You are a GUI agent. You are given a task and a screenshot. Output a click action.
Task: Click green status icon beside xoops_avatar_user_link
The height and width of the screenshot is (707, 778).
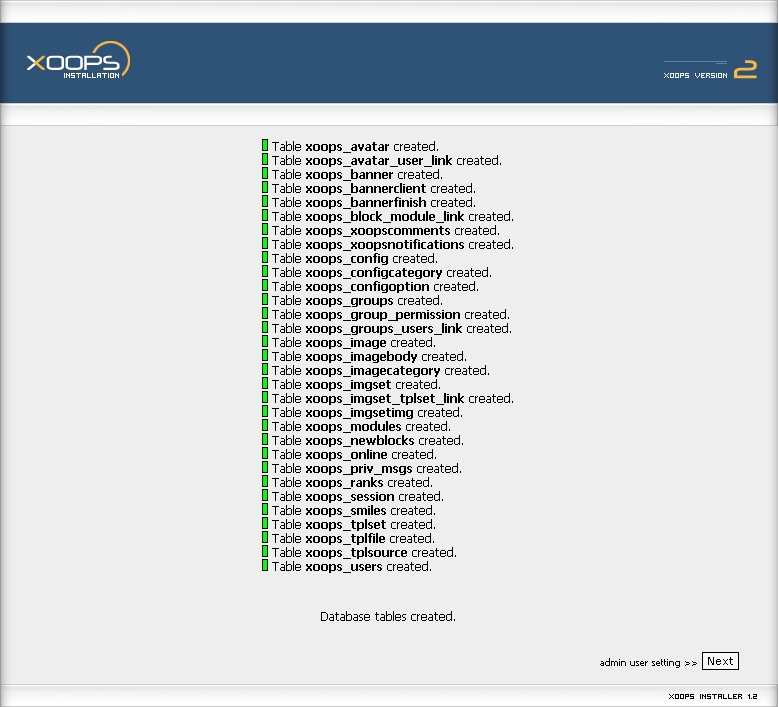tap(265, 159)
